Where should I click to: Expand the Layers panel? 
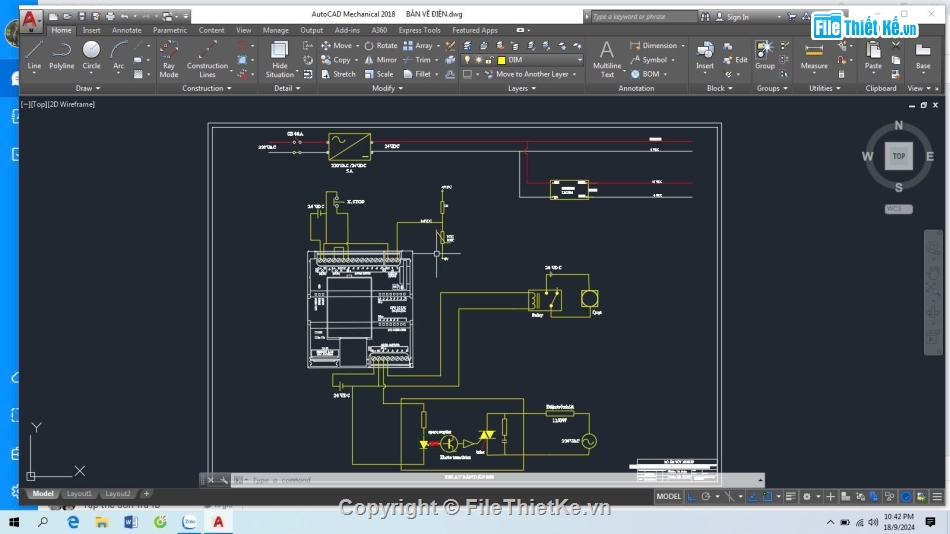click(x=522, y=88)
